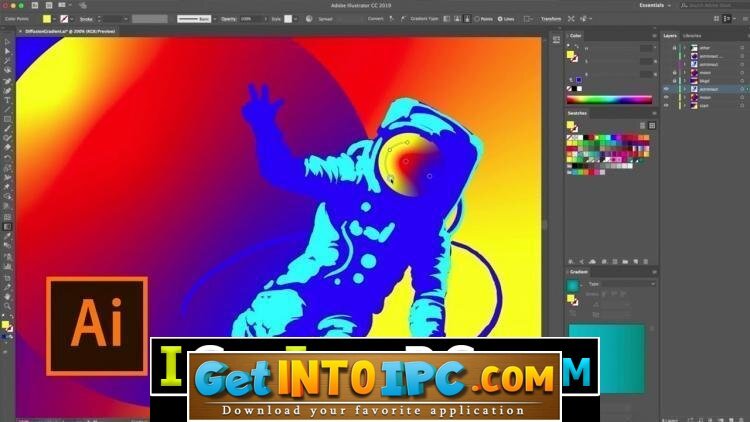Click the teal gradient preview in Gradient panel
This screenshot has width=750, height=422.
pos(607,358)
